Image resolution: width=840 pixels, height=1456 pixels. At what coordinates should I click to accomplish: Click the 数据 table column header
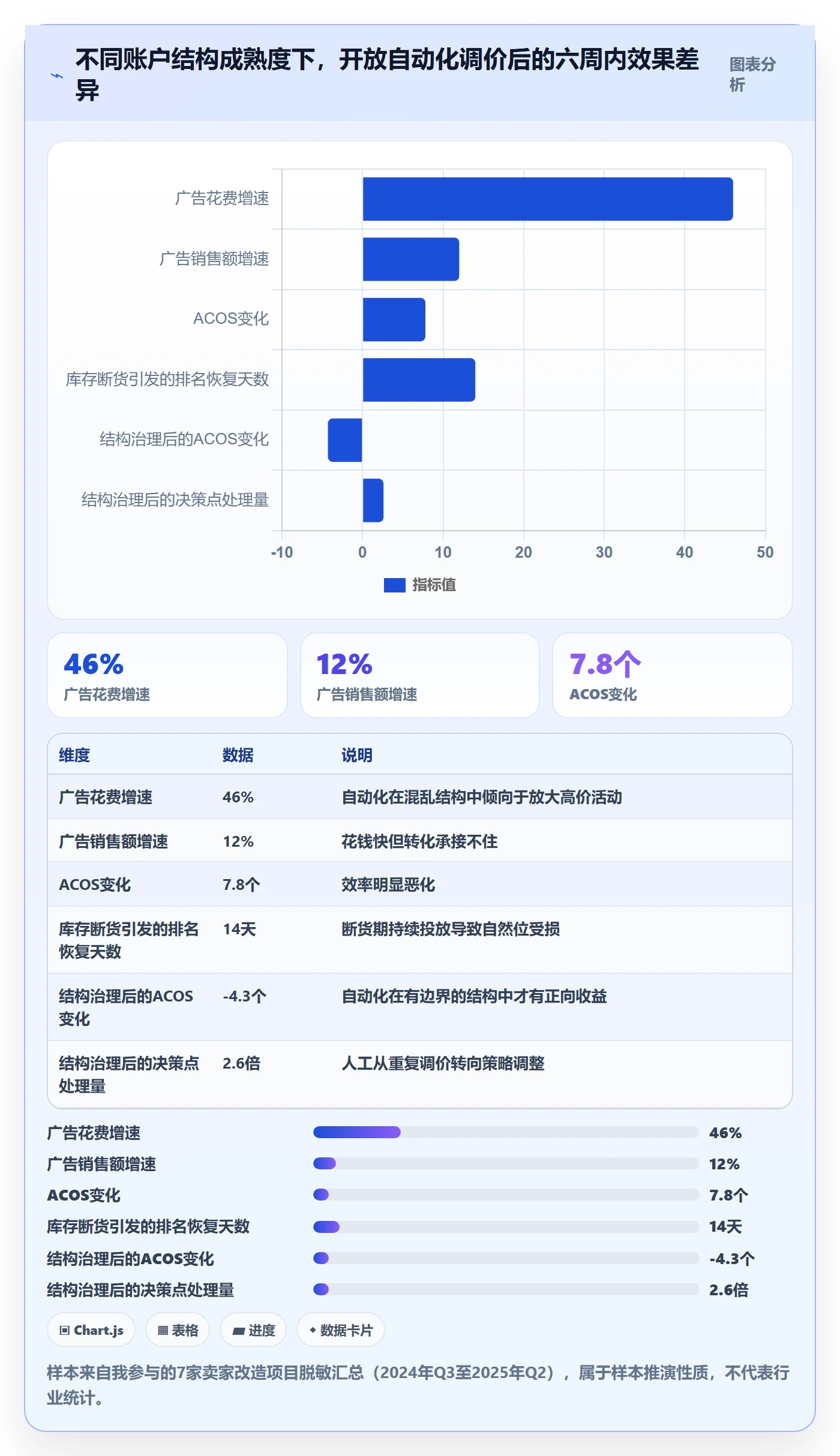(238, 755)
